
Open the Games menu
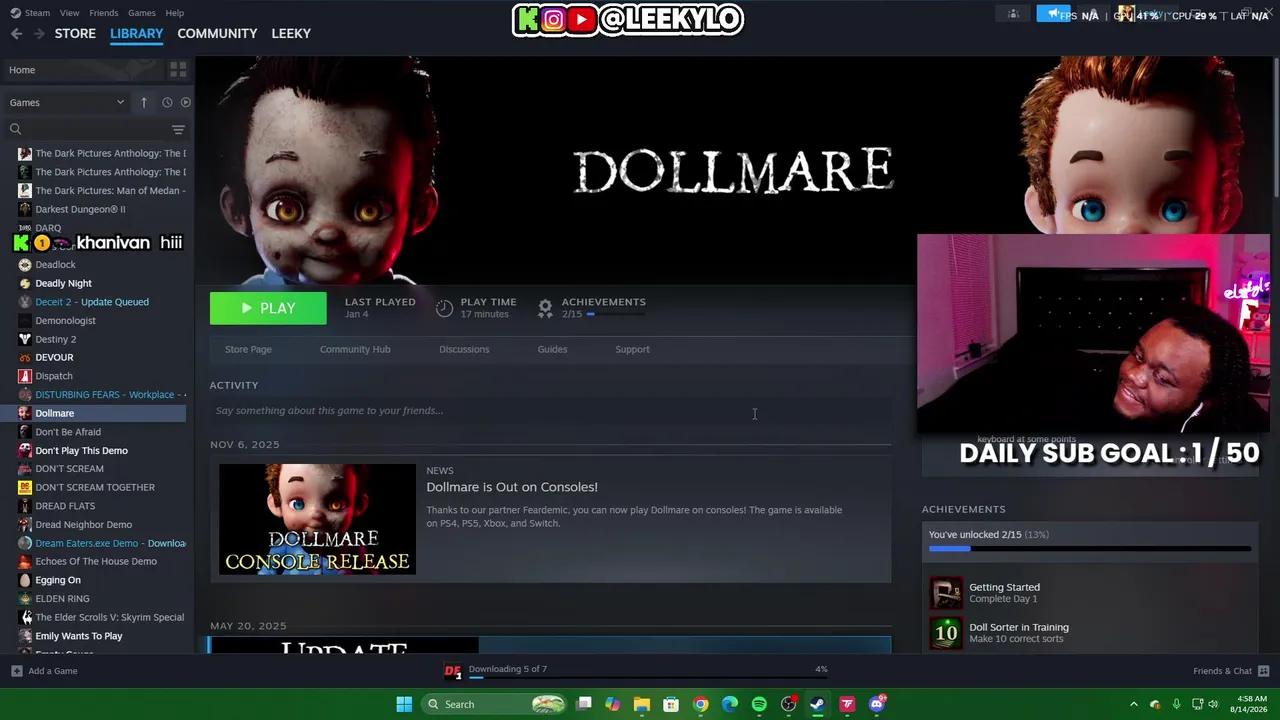141,13
